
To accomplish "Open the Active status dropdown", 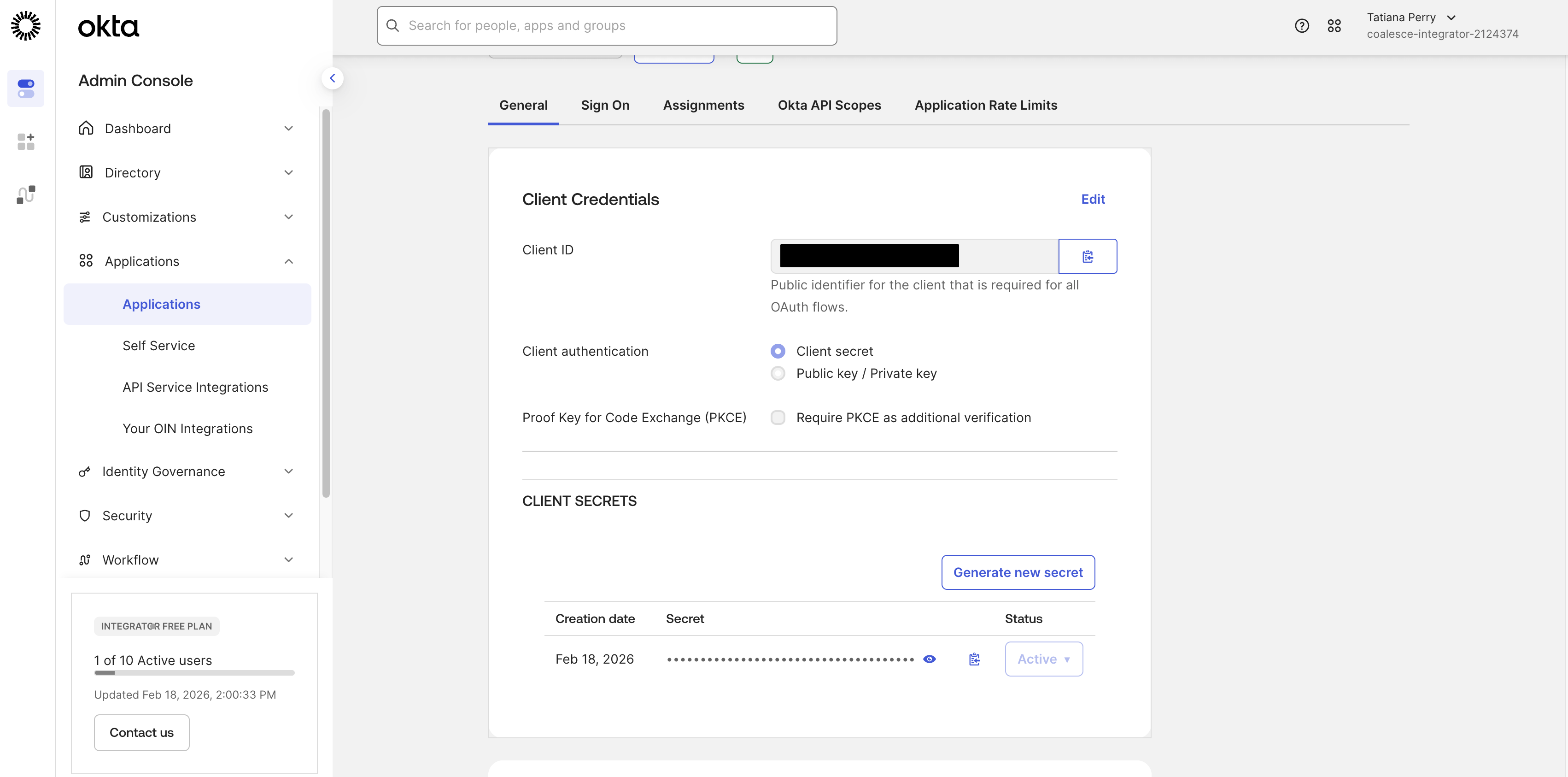I will (1043, 659).
